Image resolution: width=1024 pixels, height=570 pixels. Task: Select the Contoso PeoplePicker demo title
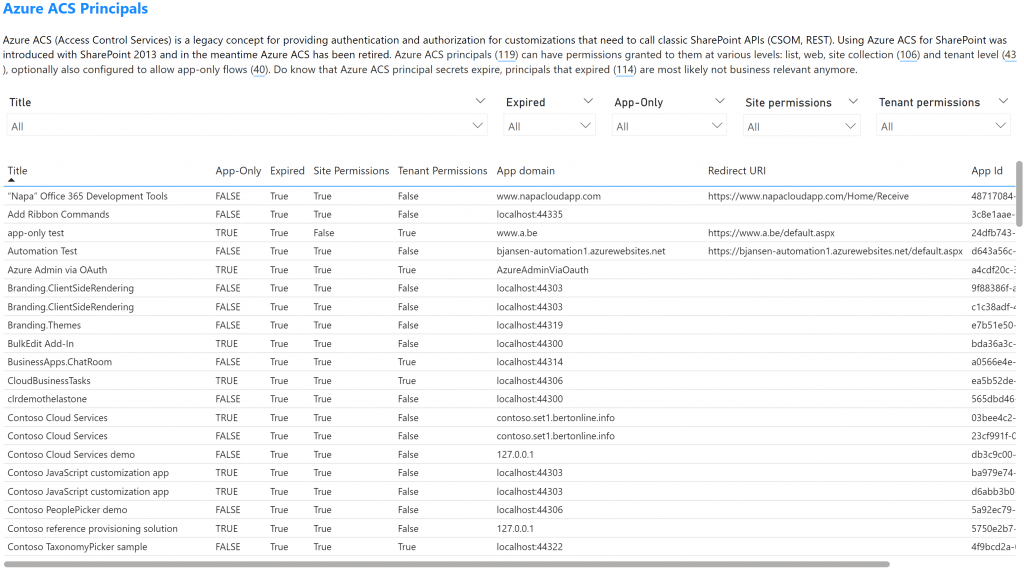click(x=67, y=510)
